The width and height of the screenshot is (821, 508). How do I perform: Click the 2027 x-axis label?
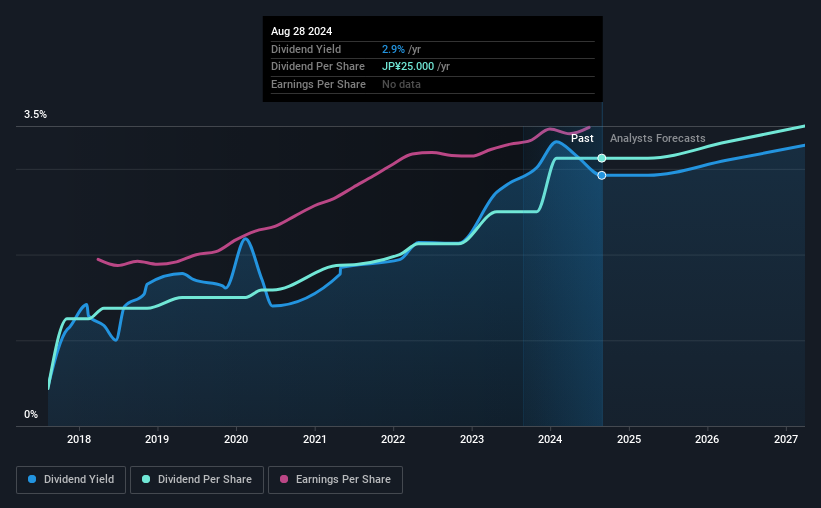[x=786, y=439]
